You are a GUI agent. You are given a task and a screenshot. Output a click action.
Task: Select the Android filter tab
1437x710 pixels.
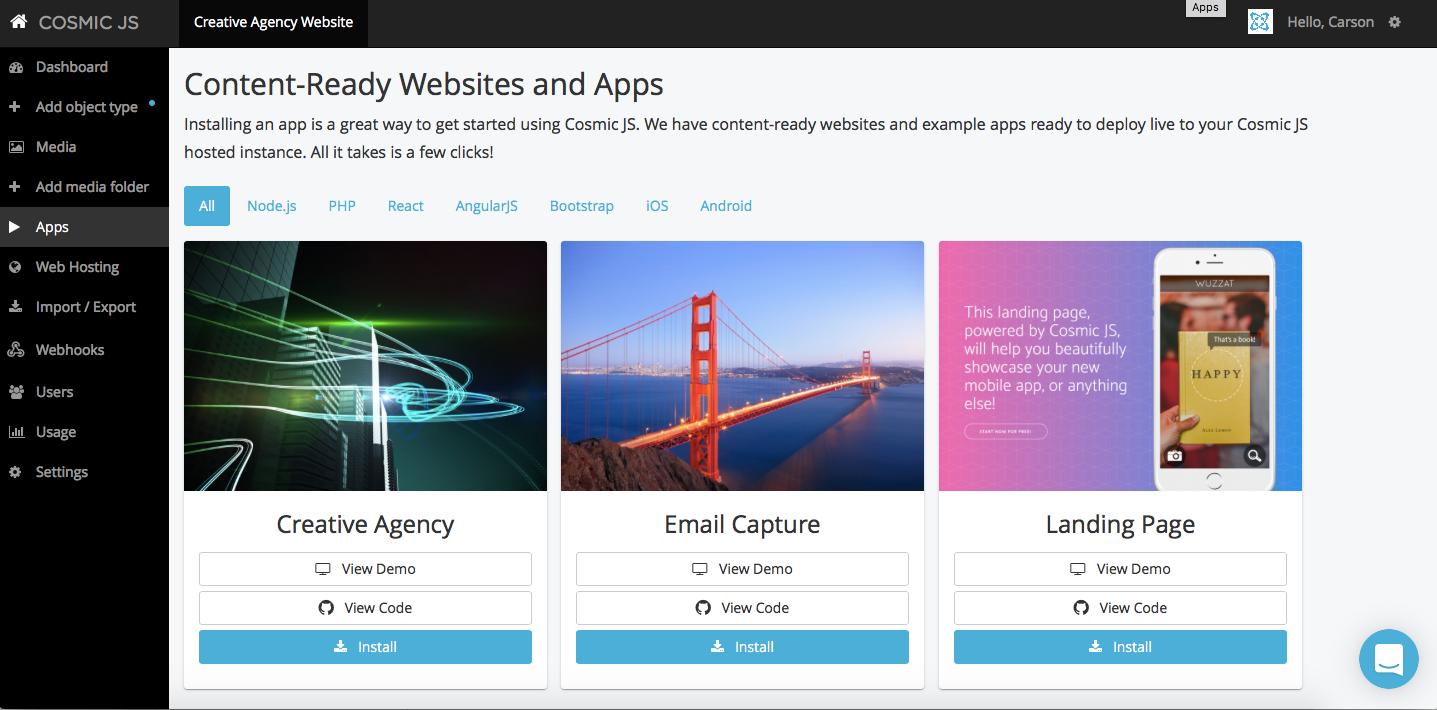[x=725, y=205]
